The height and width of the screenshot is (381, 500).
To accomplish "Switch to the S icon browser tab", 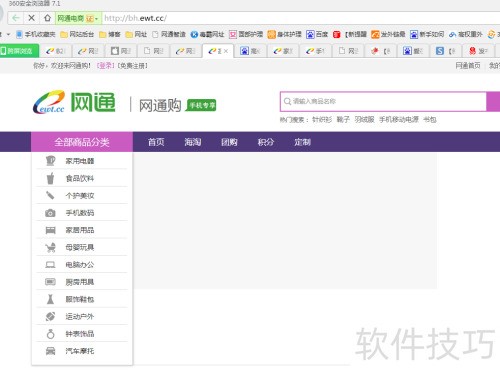I will (x=445, y=51).
